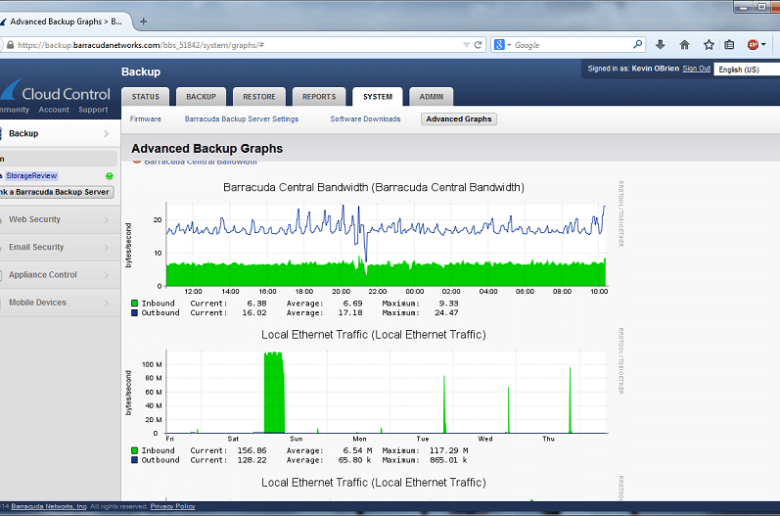Expand the Web Security sidebar section

click(x=60, y=219)
